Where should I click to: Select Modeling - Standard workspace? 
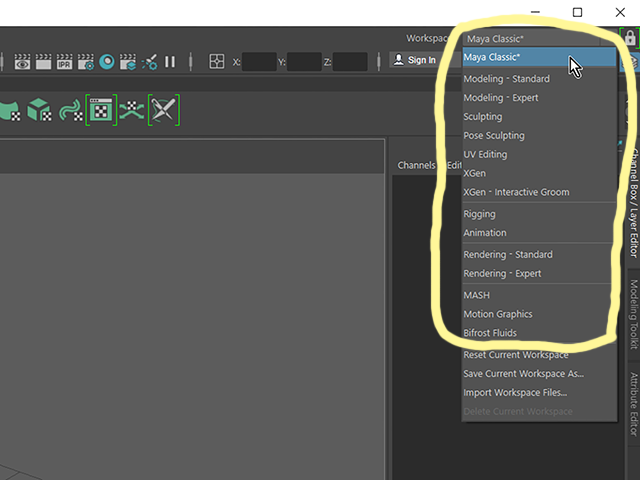[539, 79]
